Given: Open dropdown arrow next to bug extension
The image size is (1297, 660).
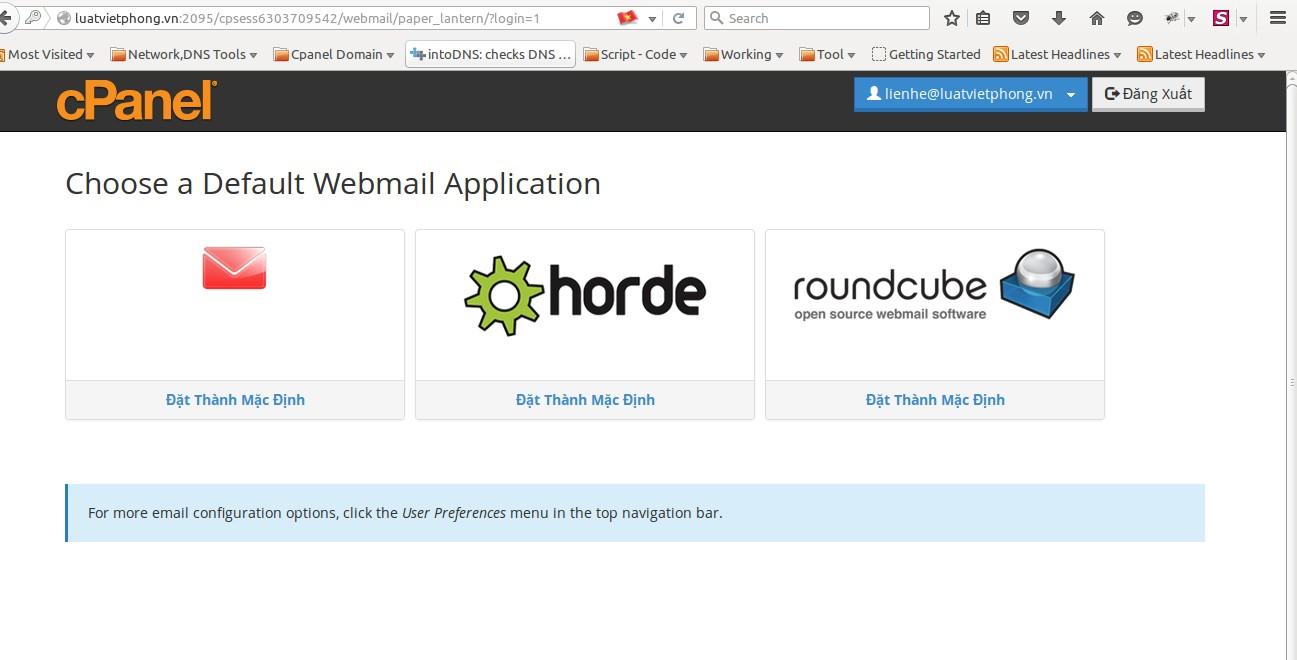Looking at the screenshot, I should (1191, 19).
